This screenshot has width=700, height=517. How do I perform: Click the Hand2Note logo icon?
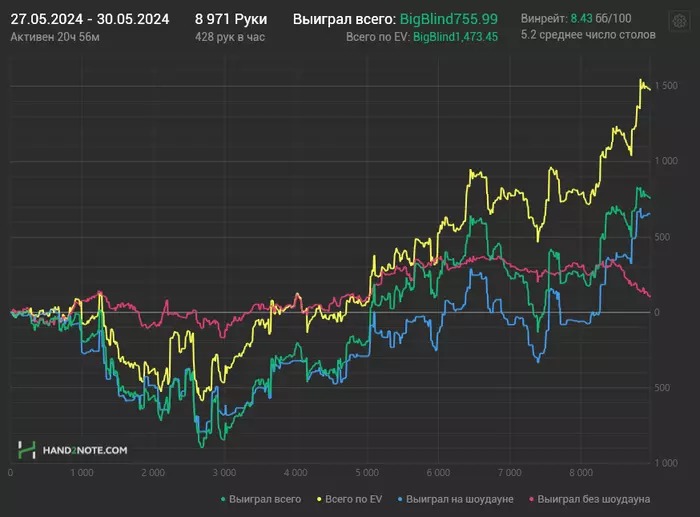[27, 450]
